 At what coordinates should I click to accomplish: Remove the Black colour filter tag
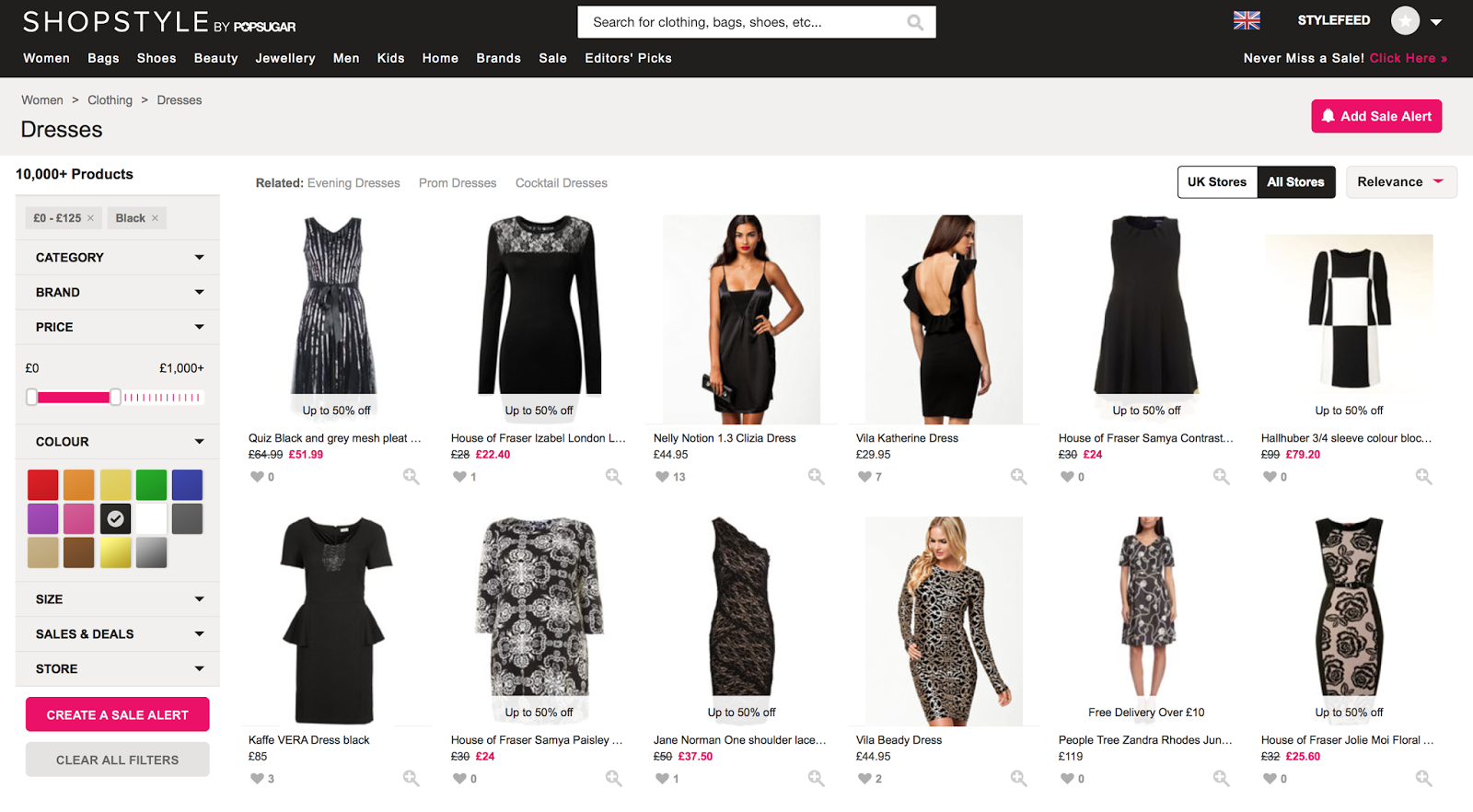tap(155, 218)
